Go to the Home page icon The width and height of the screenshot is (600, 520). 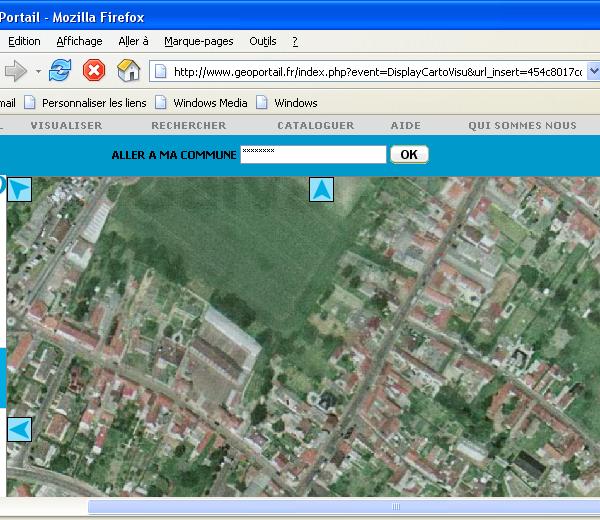129,70
